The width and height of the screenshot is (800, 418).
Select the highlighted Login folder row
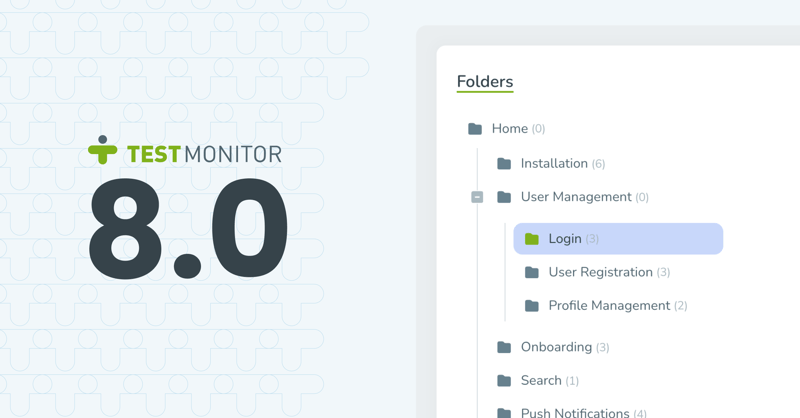pos(618,238)
